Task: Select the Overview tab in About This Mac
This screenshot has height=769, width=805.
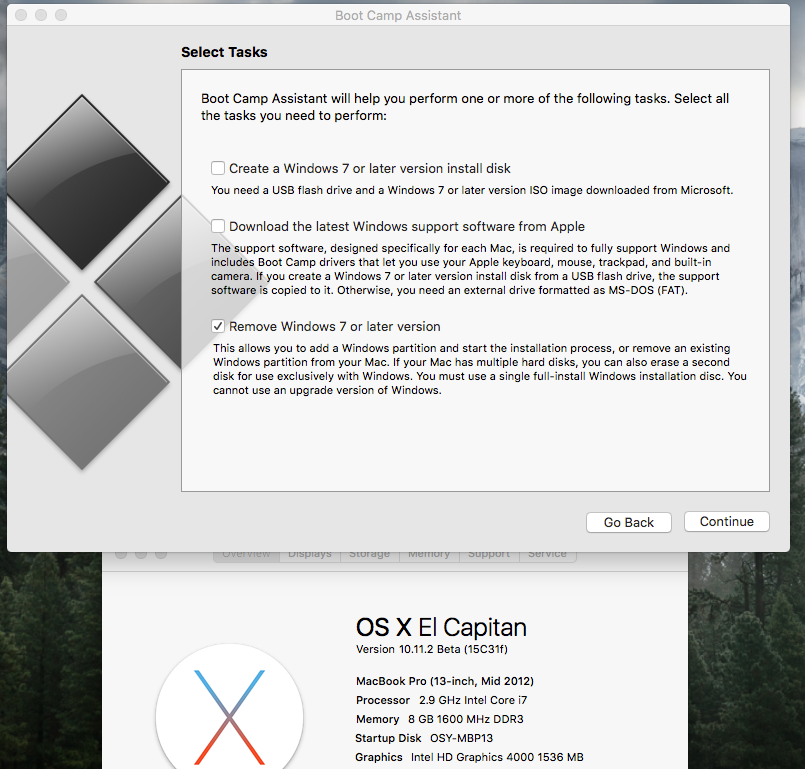Action: (246, 554)
